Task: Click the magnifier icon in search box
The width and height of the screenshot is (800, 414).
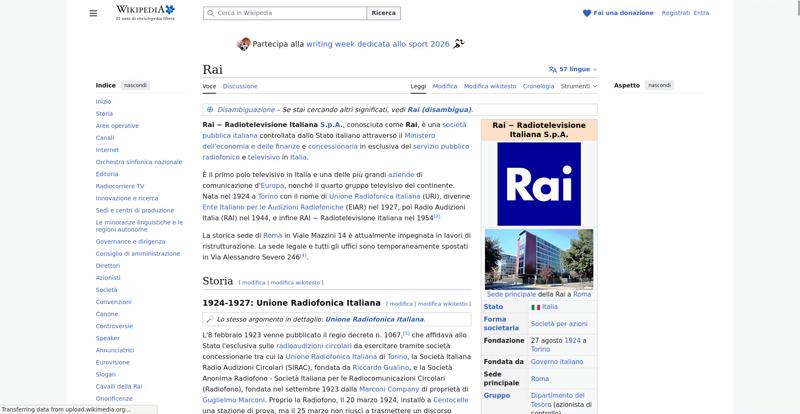Action: click(210, 13)
